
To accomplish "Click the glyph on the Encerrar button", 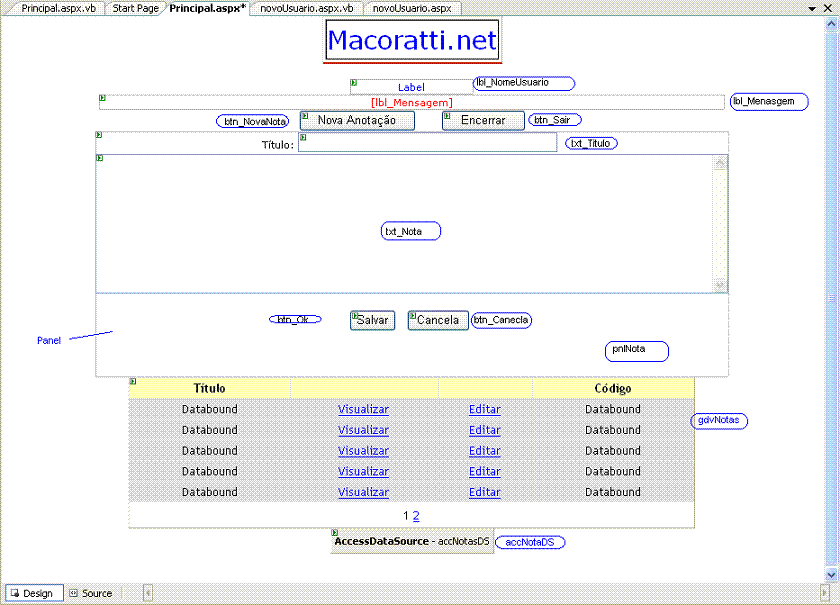I will pos(447,116).
